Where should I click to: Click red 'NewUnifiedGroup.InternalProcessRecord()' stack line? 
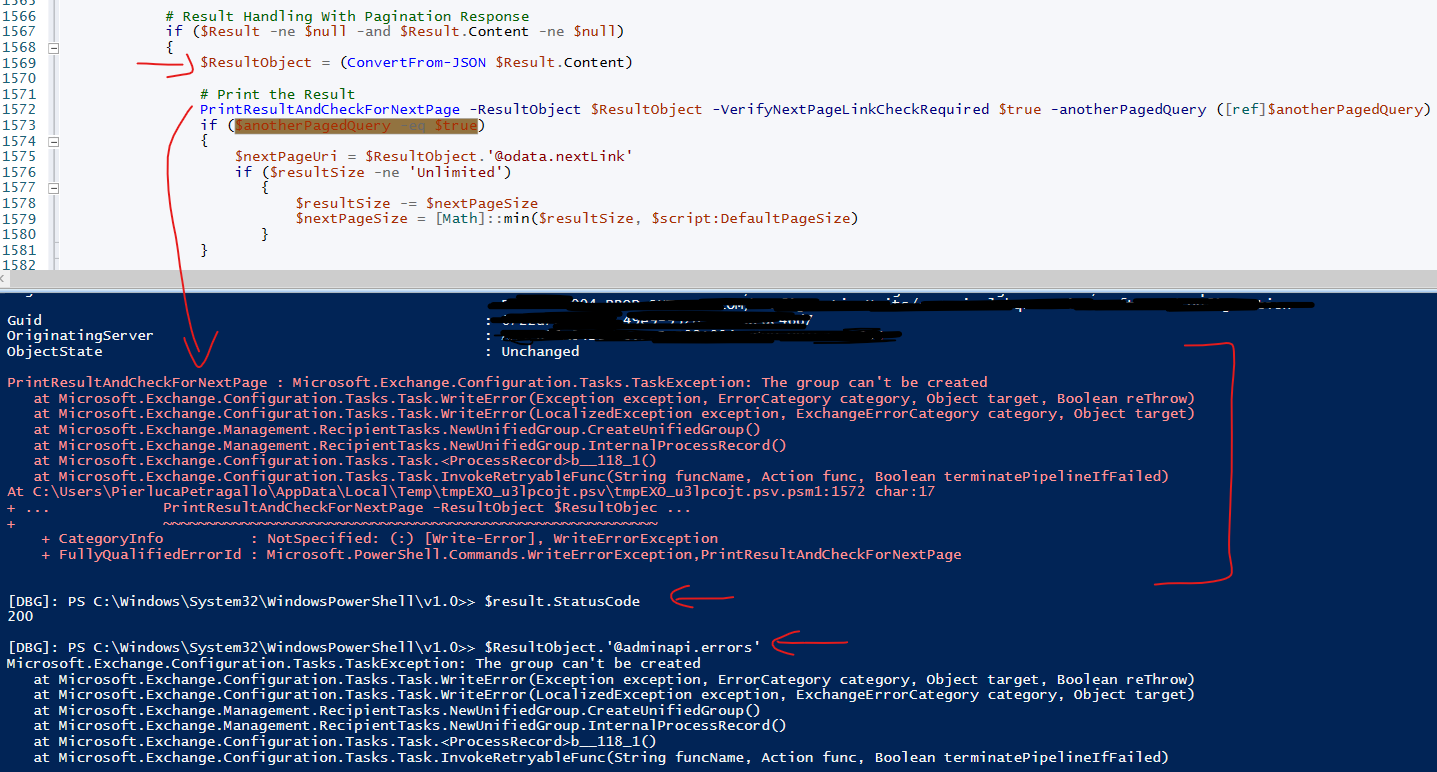tap(409, 445)
